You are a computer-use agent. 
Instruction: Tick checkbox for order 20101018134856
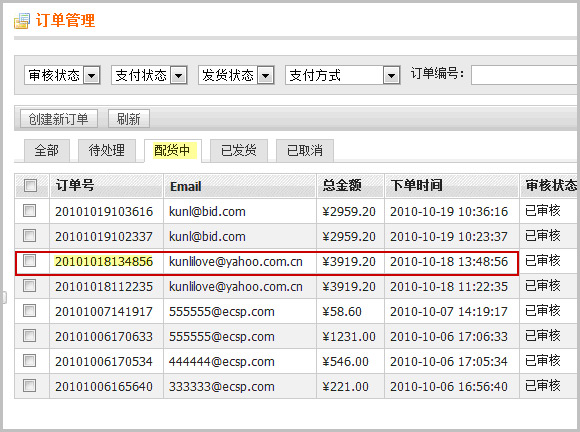(x=30, y=261)
